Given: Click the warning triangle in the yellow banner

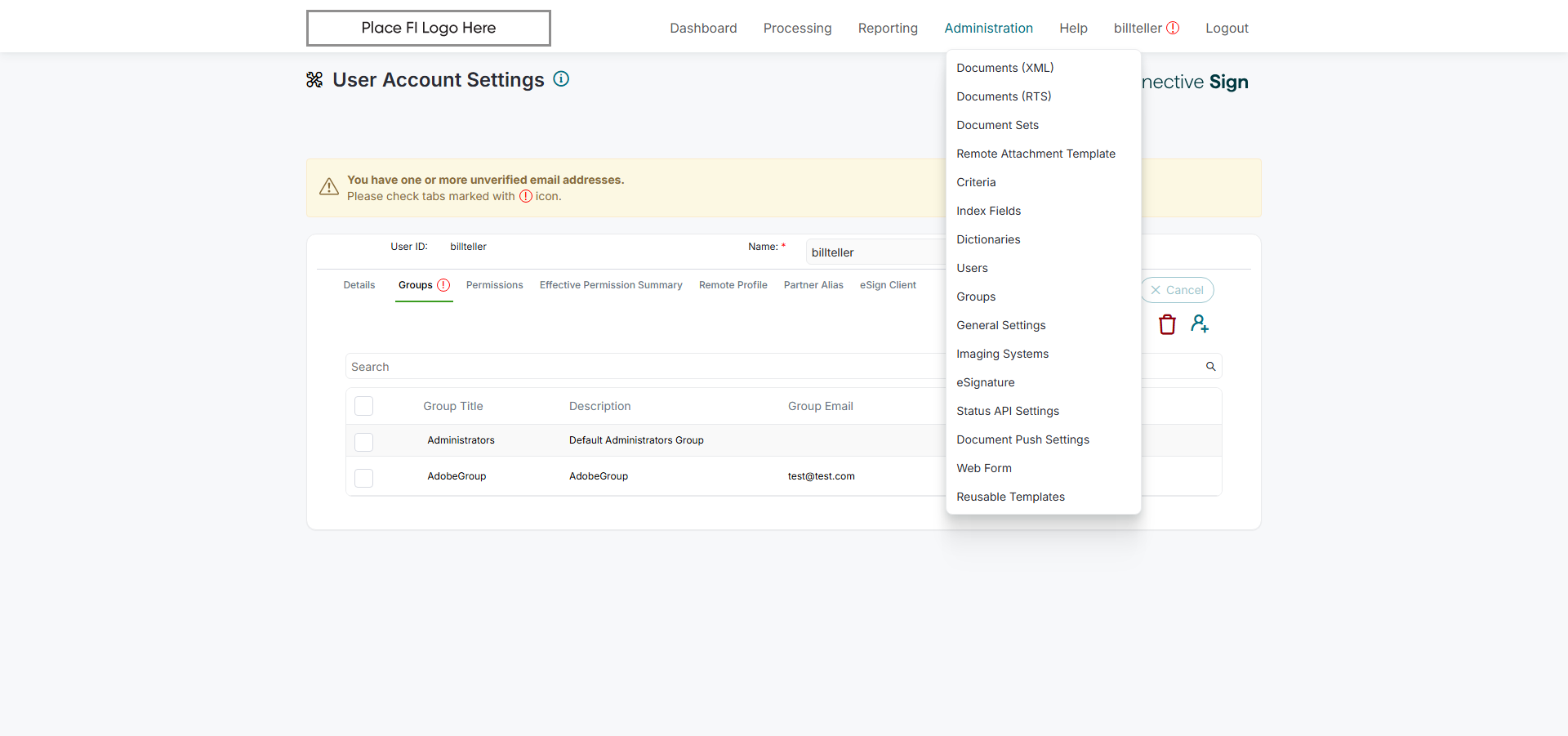Looking at the screenshot, I should pyautogui.click(x=329, y=187).
